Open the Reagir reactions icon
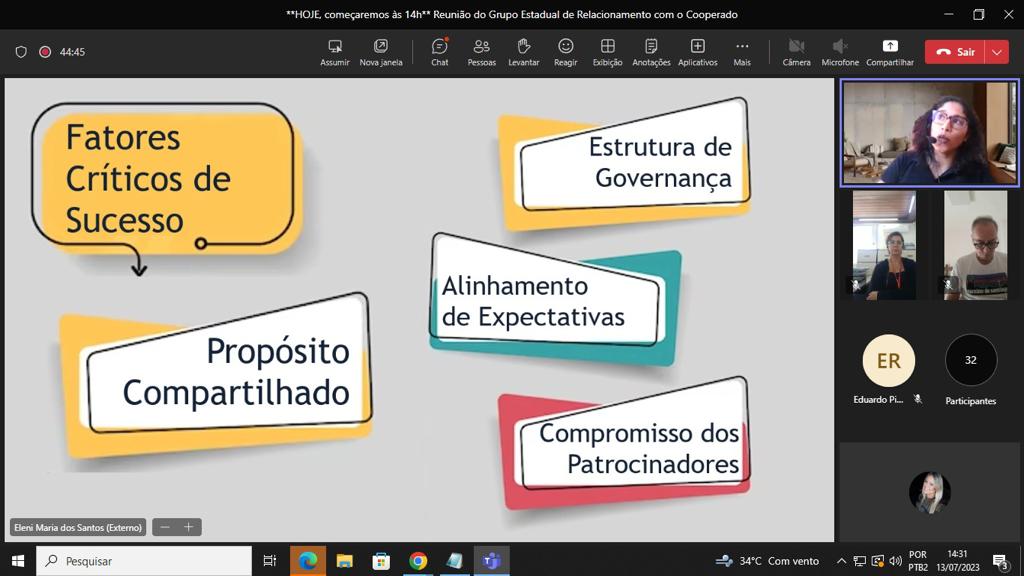 coord(565,52)
